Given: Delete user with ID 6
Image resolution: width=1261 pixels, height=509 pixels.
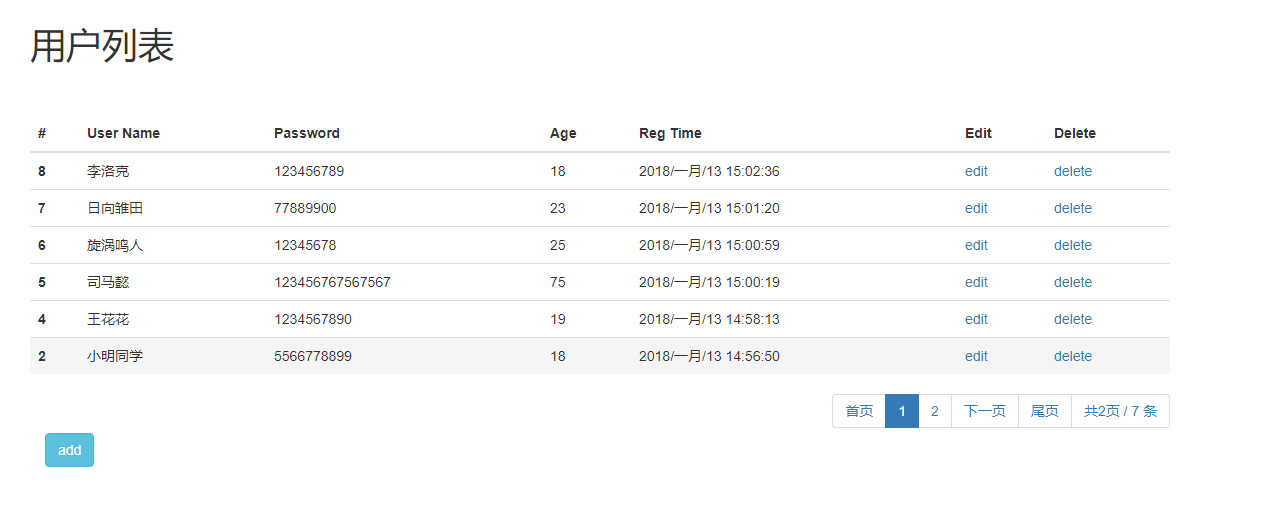Looking at the screenshot, I should (x=1072, y=245).
